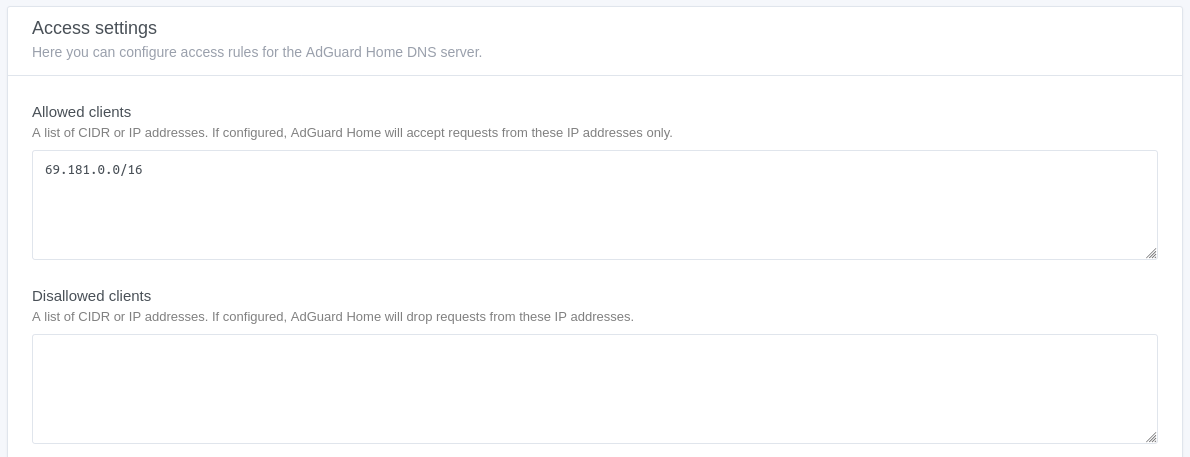
Task: Grab the Allowed clients textarea resize handle
Action: click(x=1151, y=253)
